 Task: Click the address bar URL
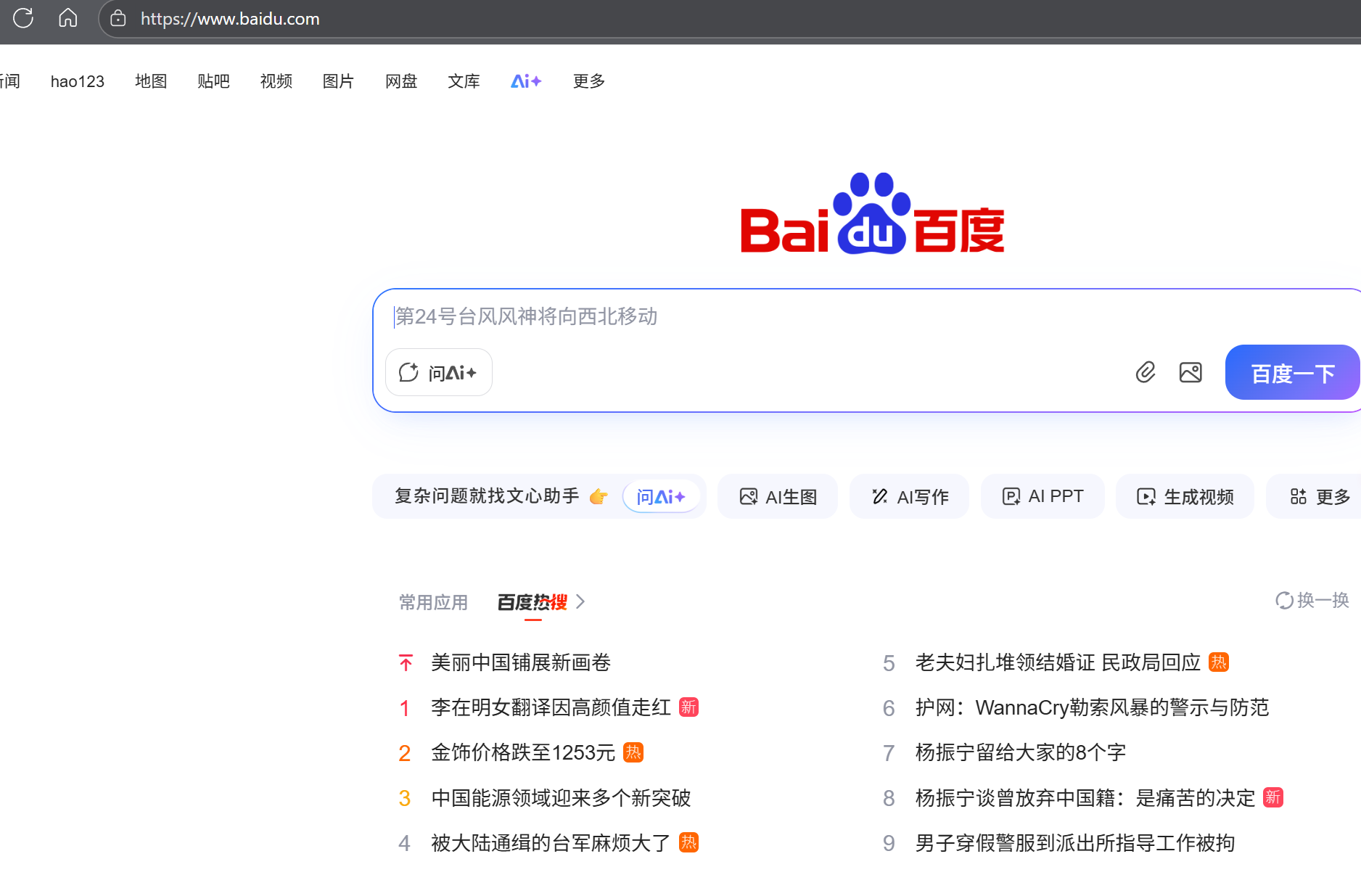[230, 19]
